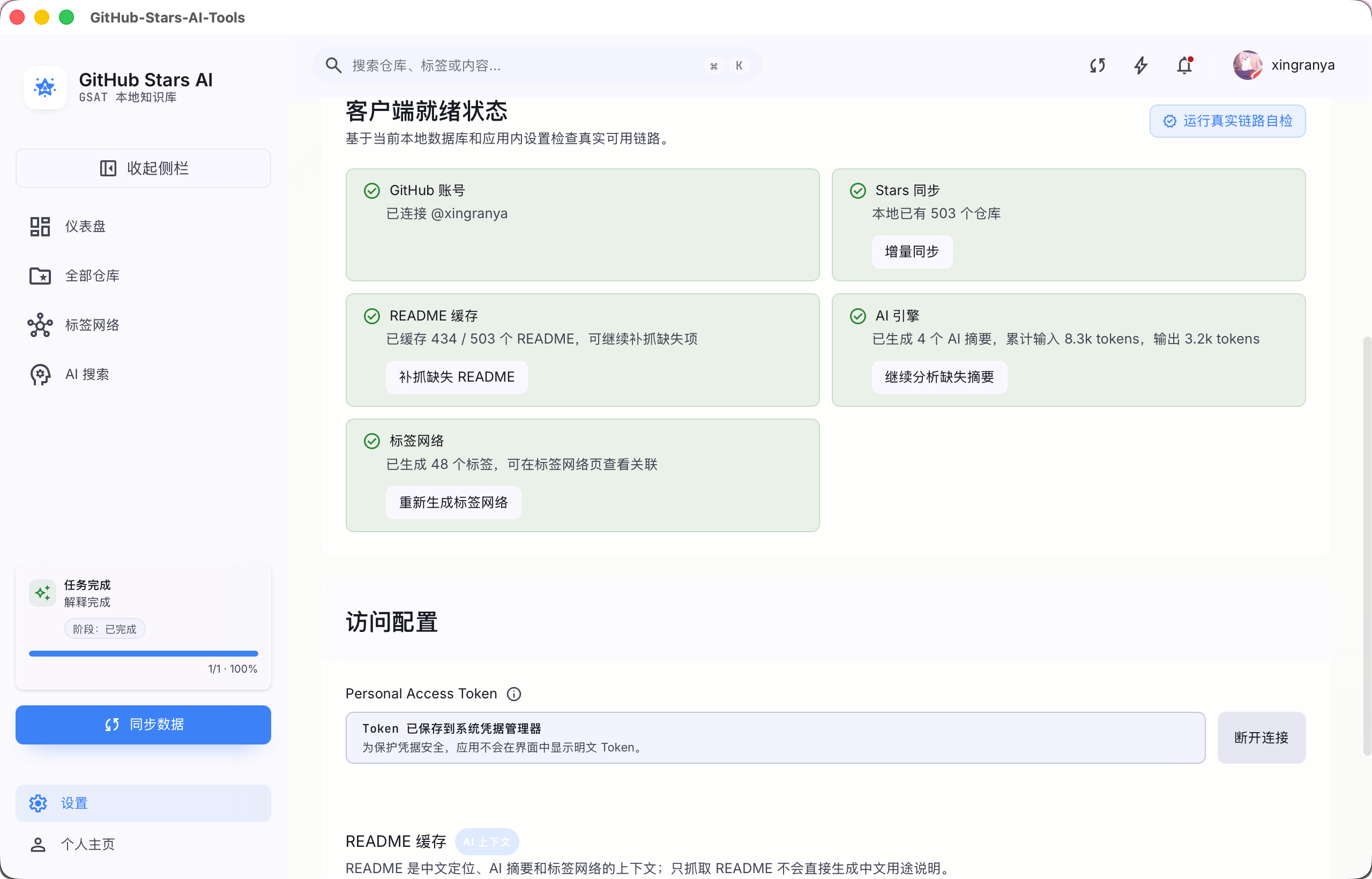Screen dimensions: 1372x879
Task: Click the 任务完成 title text
Action: point(87,585)
